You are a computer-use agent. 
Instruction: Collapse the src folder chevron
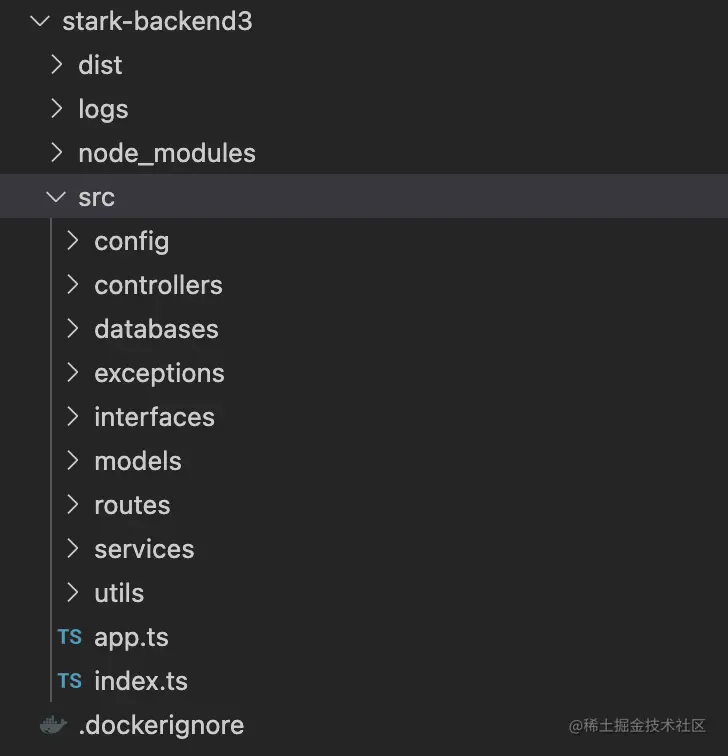pyautogui.click(x=56, y=197)
